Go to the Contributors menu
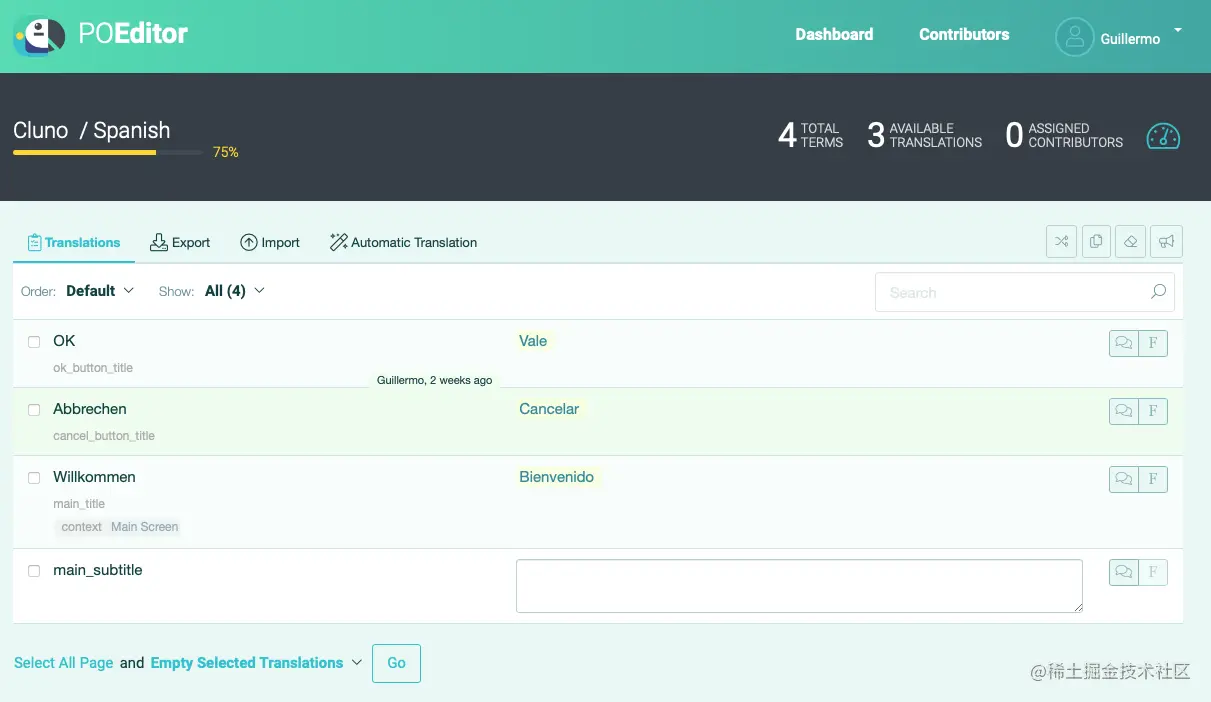The height and width of the screenshot is (702, 1211). [x=964, y=34]
